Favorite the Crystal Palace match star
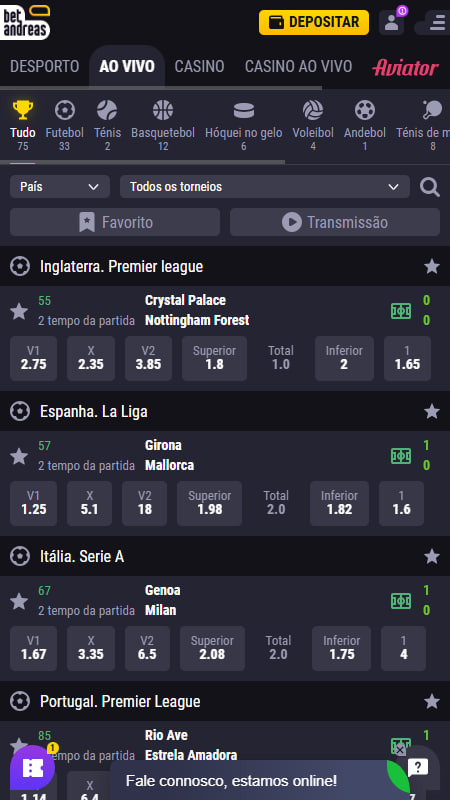 pyautogui.click(x=19, y=311)
